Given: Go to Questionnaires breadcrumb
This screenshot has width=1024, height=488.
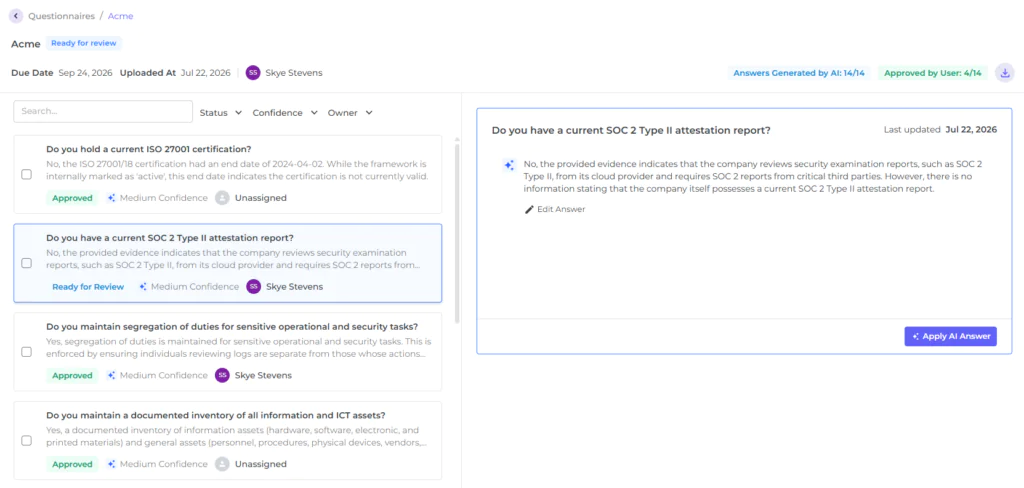Looking at the screenshot, I should 61,16.
